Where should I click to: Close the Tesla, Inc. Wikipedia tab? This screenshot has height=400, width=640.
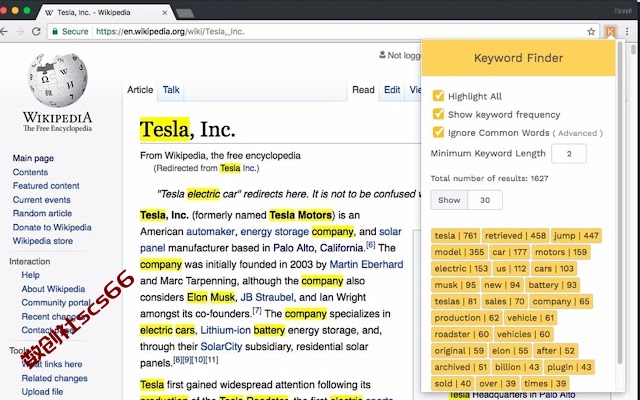pos(164,13)
